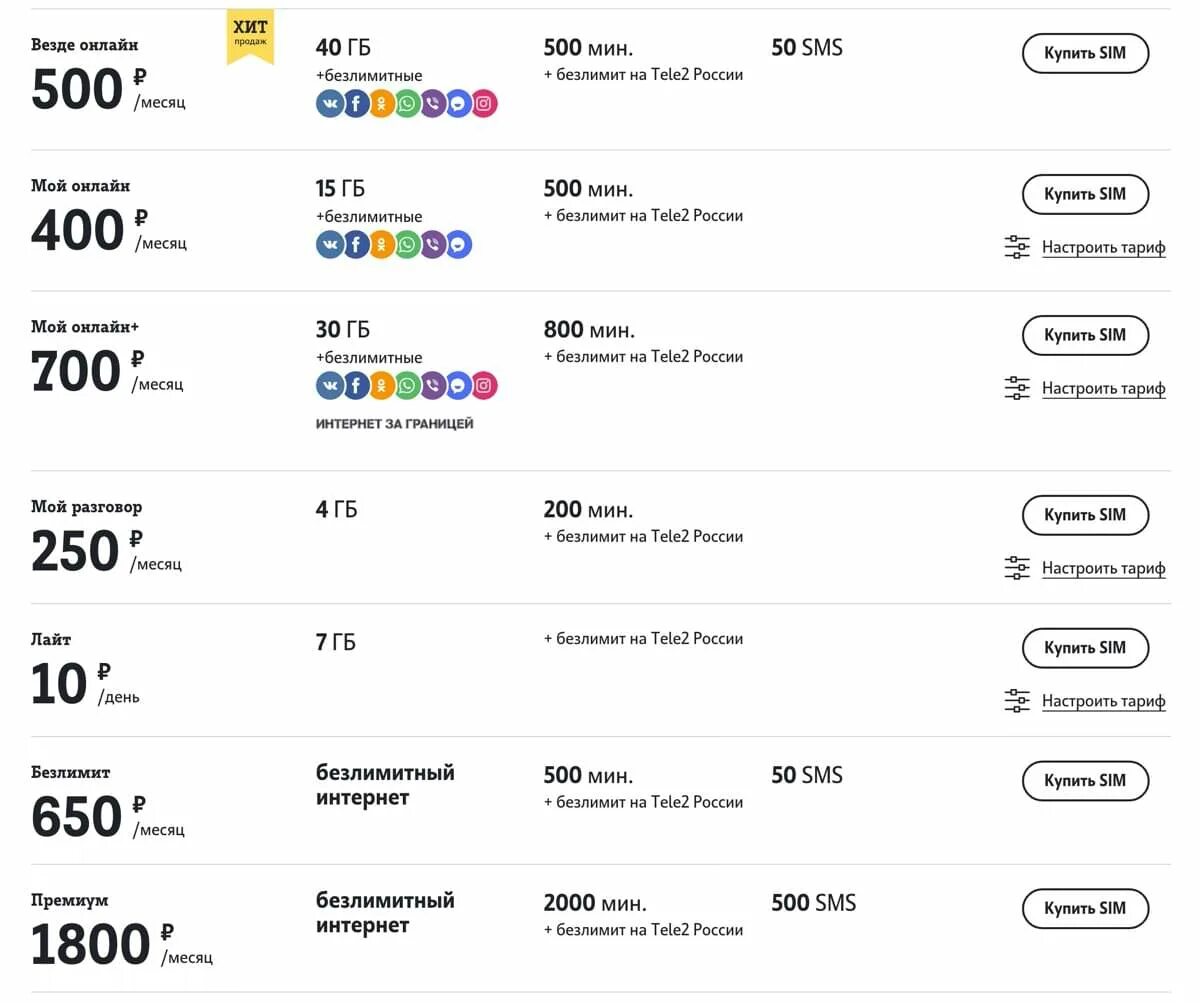The image size is (1200, 1003).
Task: Select the Мой онлайн+ tariff name
Action: (x=86, y=327)
